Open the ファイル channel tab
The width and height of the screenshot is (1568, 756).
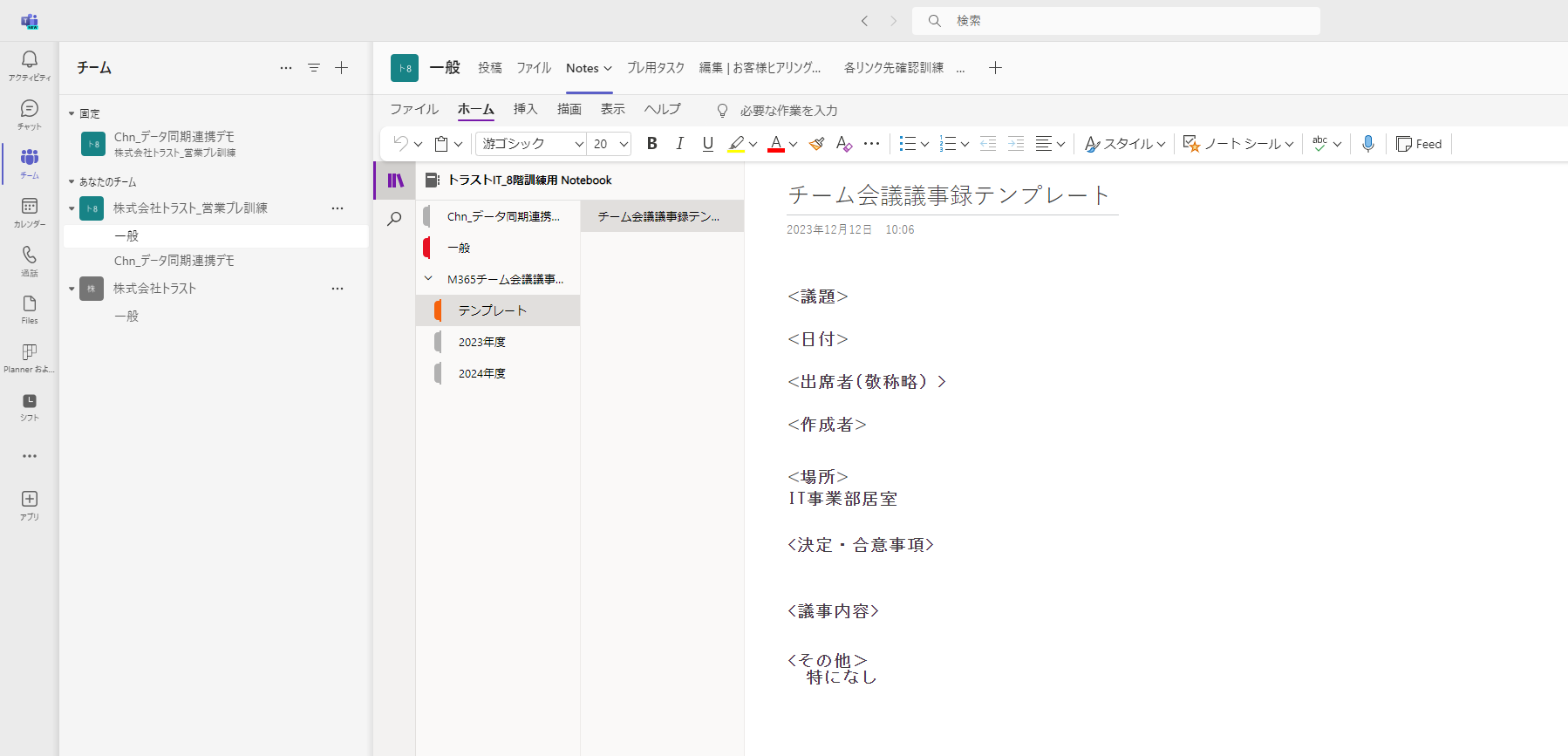[x=533, y=68]
